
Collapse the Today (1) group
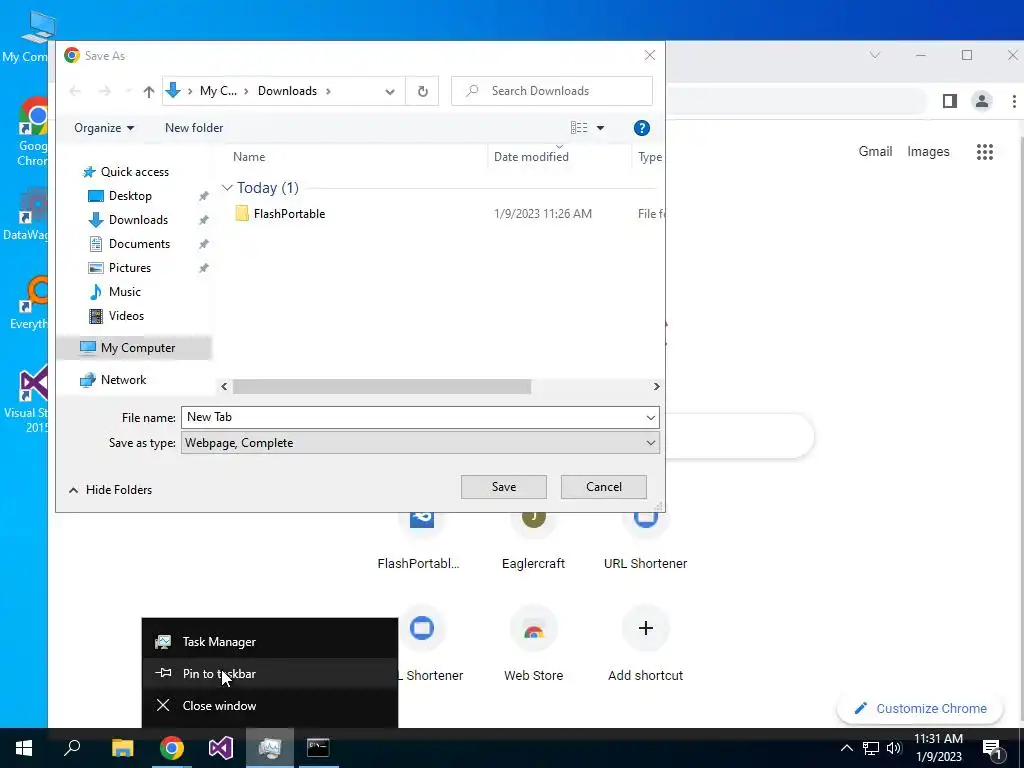tap(227, 188)
